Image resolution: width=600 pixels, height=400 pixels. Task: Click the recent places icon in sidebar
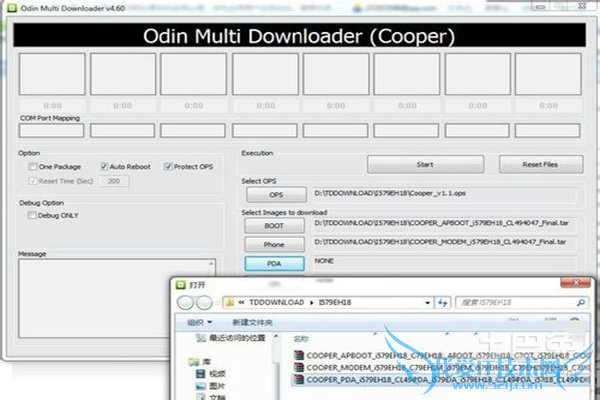tap(201, 338)
